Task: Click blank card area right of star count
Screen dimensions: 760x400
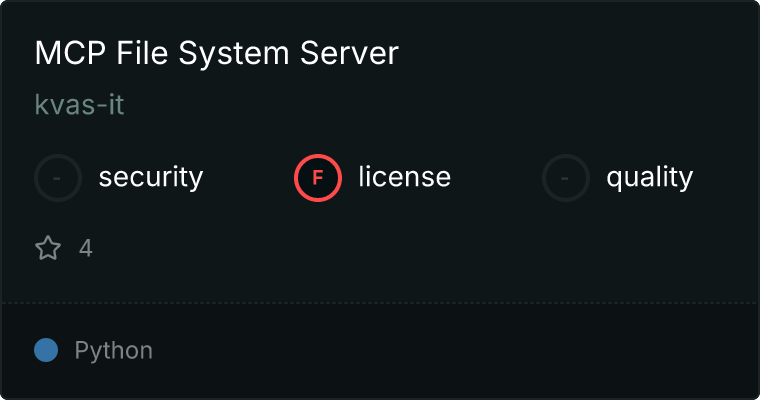Action: tap(400, 248)
